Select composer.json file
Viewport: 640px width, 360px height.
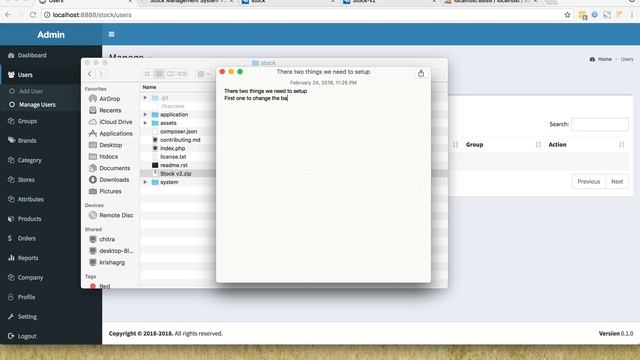coord(178,131)
